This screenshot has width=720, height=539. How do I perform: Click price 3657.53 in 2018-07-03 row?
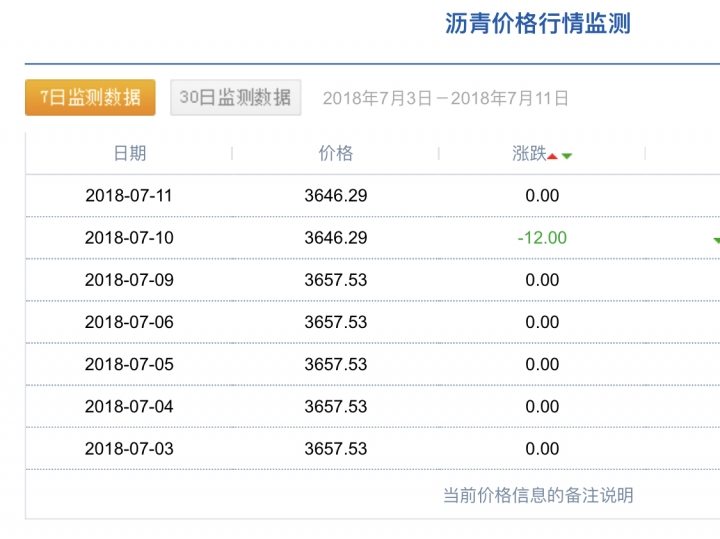pos(336,449)
